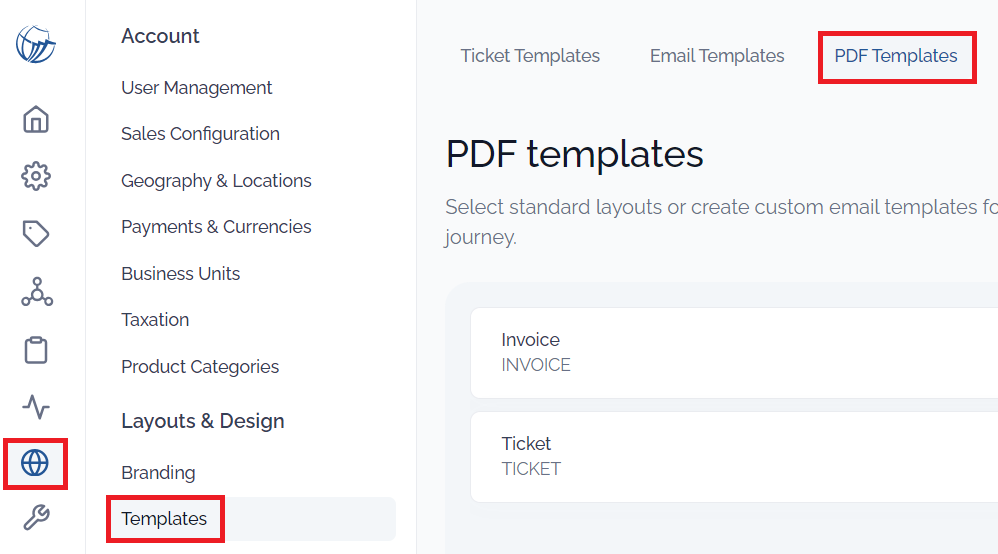This screenshot has width=998, height=554.
Task: Open Geography & Locations
Action: [216, 181]
